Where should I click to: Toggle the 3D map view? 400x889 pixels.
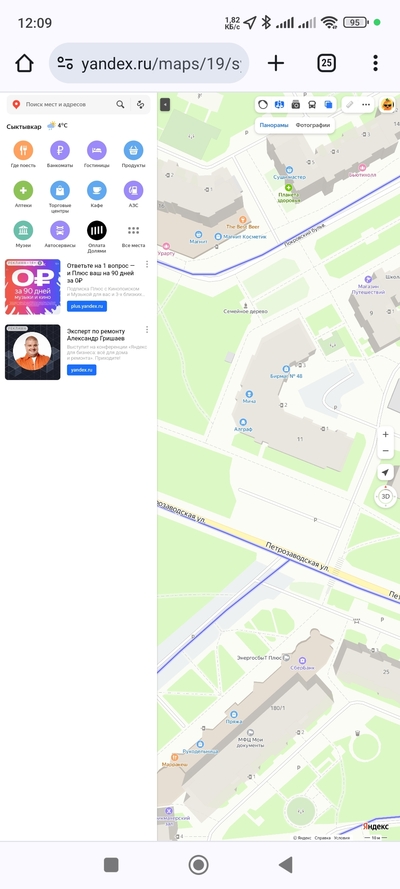tap(386, 496)
